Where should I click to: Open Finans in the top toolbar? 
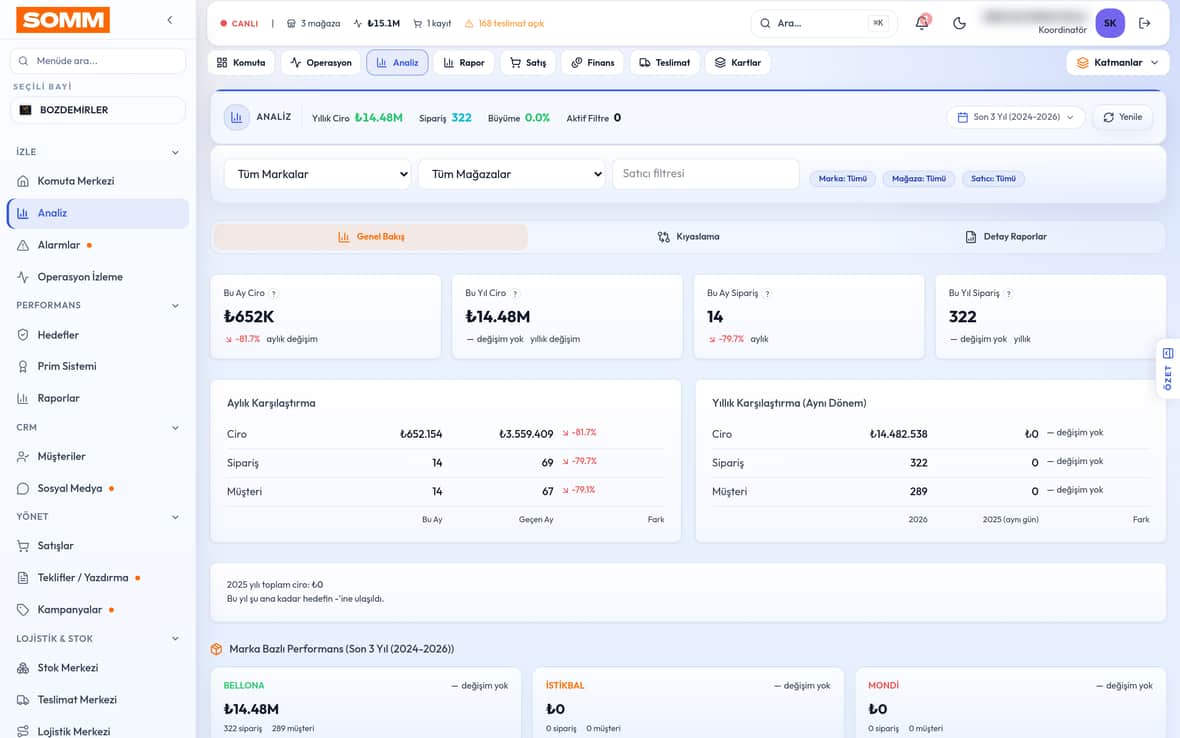(x=593, y=62)
